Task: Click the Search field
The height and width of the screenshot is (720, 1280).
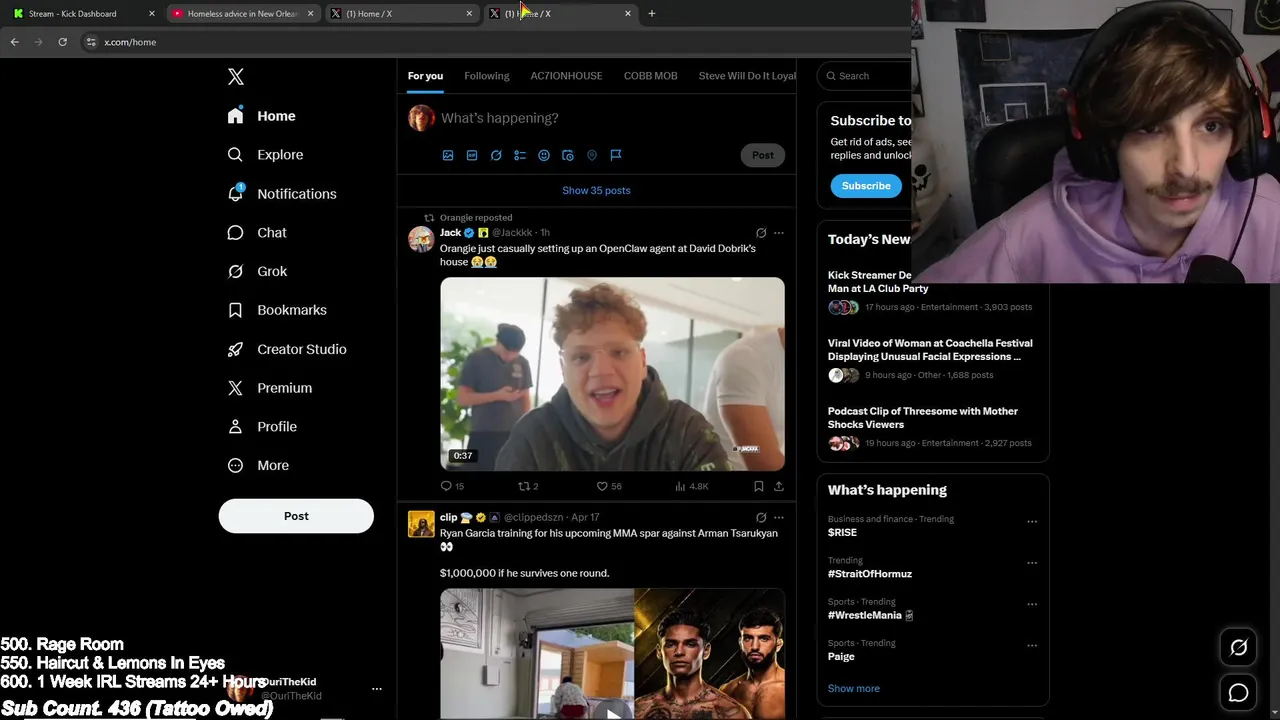Action: tap(866, 76)
